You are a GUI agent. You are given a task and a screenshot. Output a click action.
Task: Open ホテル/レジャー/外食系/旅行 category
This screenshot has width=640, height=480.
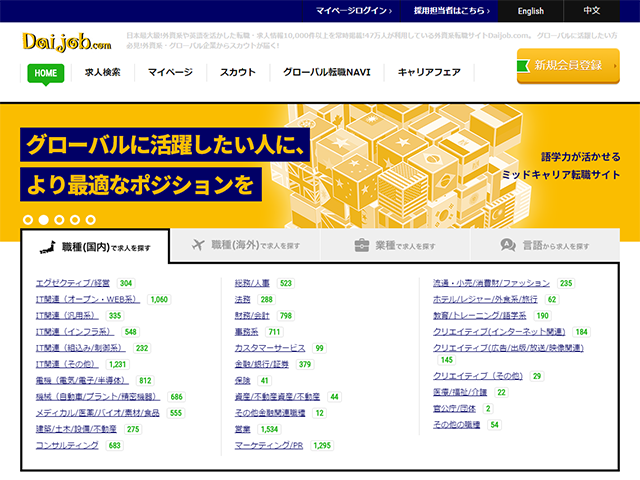(485, 300)
